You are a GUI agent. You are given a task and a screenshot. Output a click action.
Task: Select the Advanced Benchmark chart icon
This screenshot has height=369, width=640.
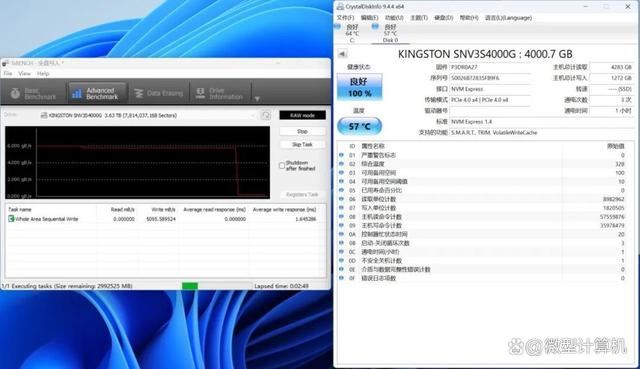click(x=76, y=94)
